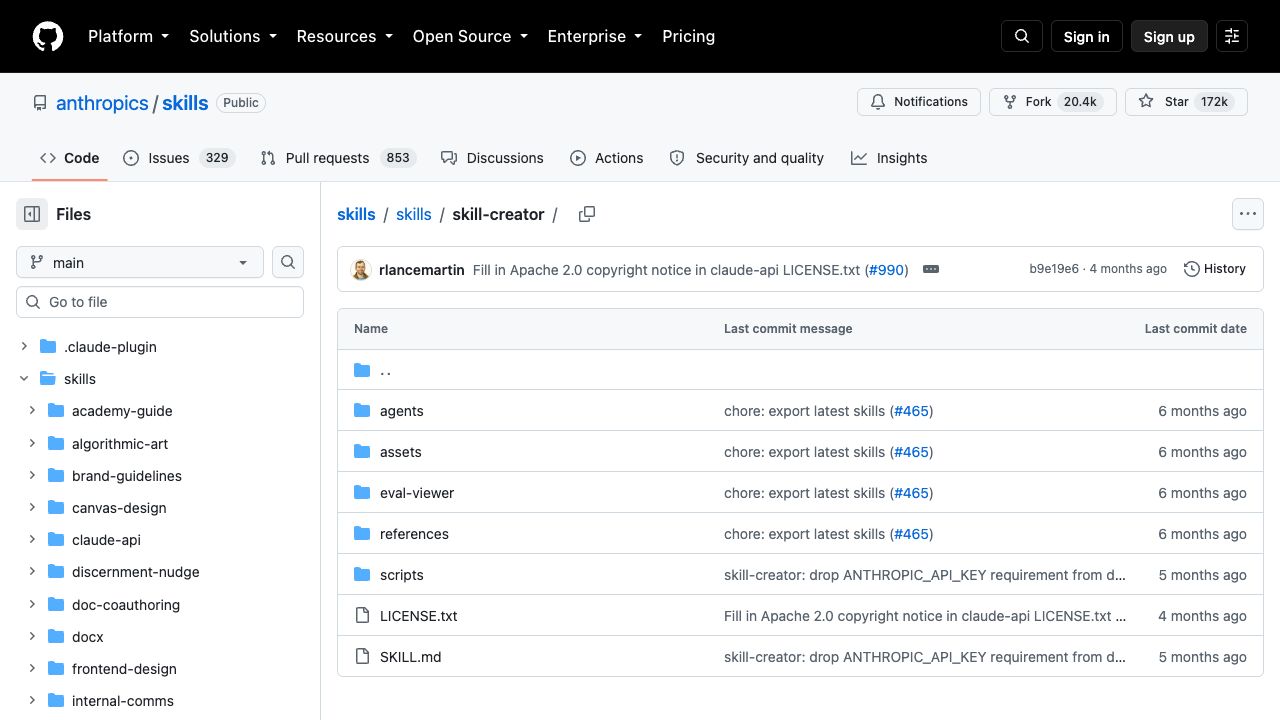This screenshot has width=1280, height=720.
Task: Click the eval-viewer folder icon
Action: tap(362, 493)
